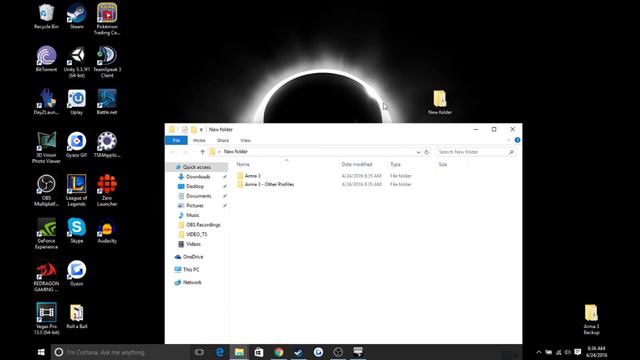The width and height of the screenshot is (640, 360).
Task: Select the 3D Vision Photo Viewer icon
Action: point(46,148)
